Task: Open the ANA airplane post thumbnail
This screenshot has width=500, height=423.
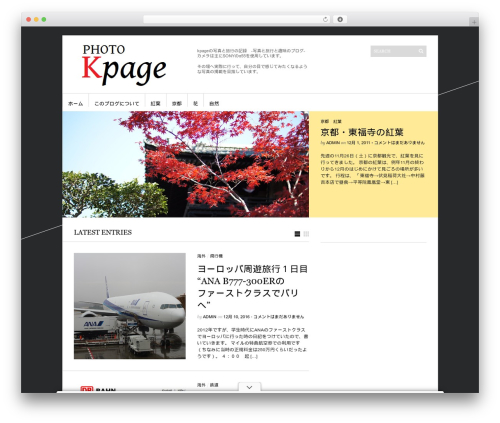Action: click(130, 306)
